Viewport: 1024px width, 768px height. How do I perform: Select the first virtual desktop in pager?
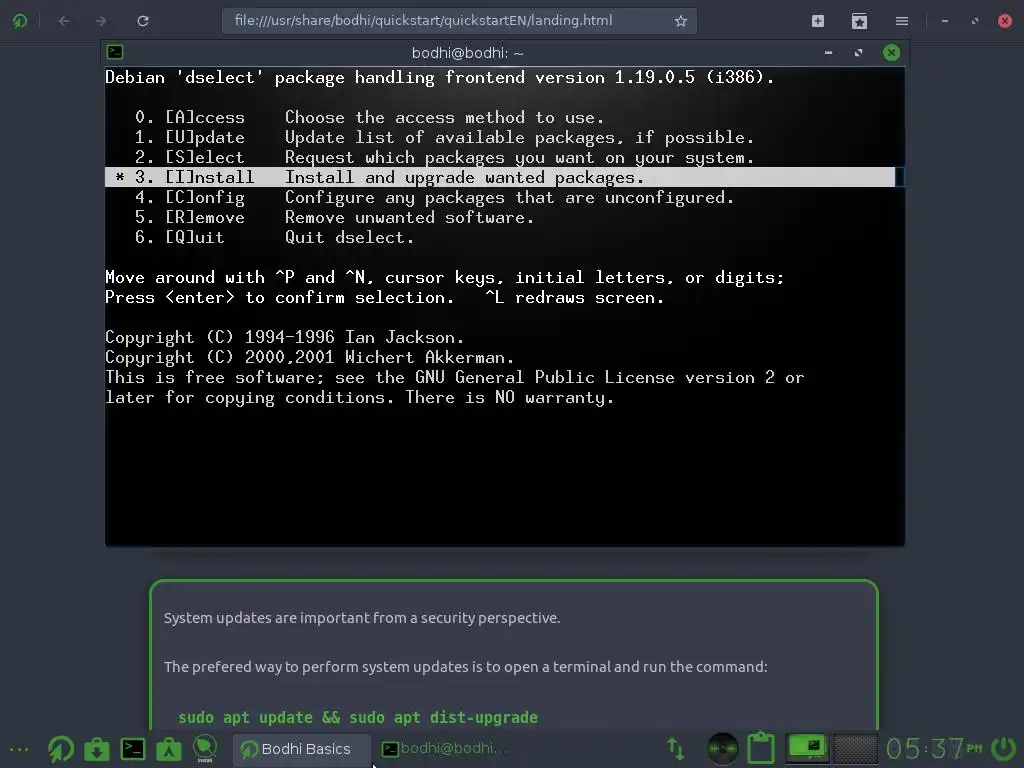pos(808,748)
